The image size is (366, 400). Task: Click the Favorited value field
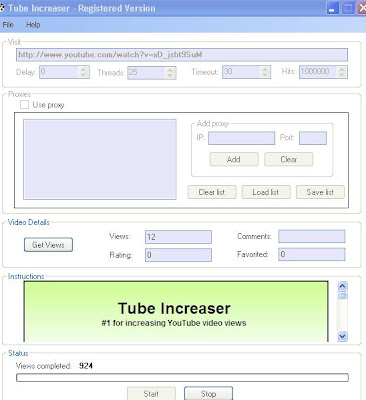(x=312, y=254)
